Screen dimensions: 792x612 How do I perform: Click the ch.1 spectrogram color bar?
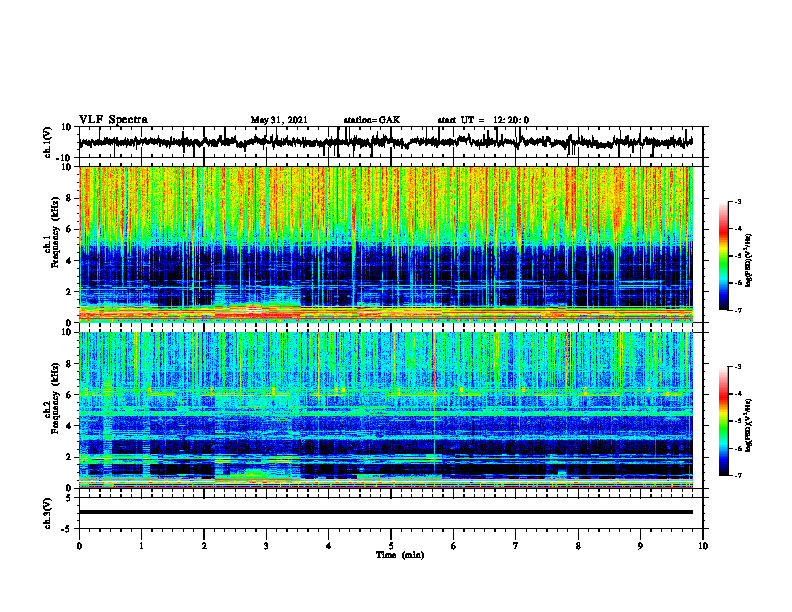(x=724, y=256)
